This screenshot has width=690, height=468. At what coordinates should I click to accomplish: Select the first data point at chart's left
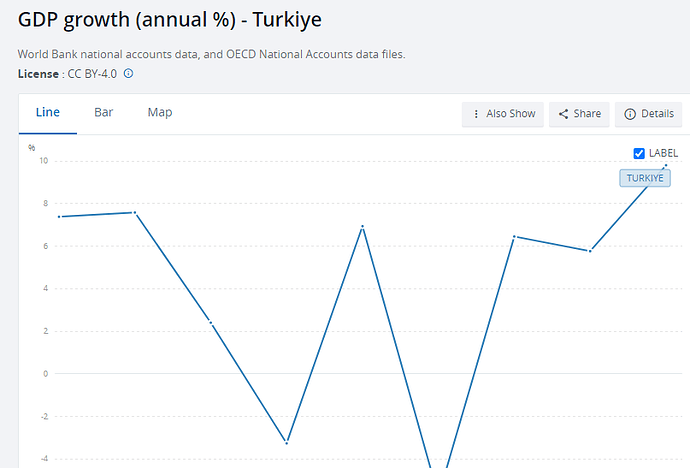[60, 217]
